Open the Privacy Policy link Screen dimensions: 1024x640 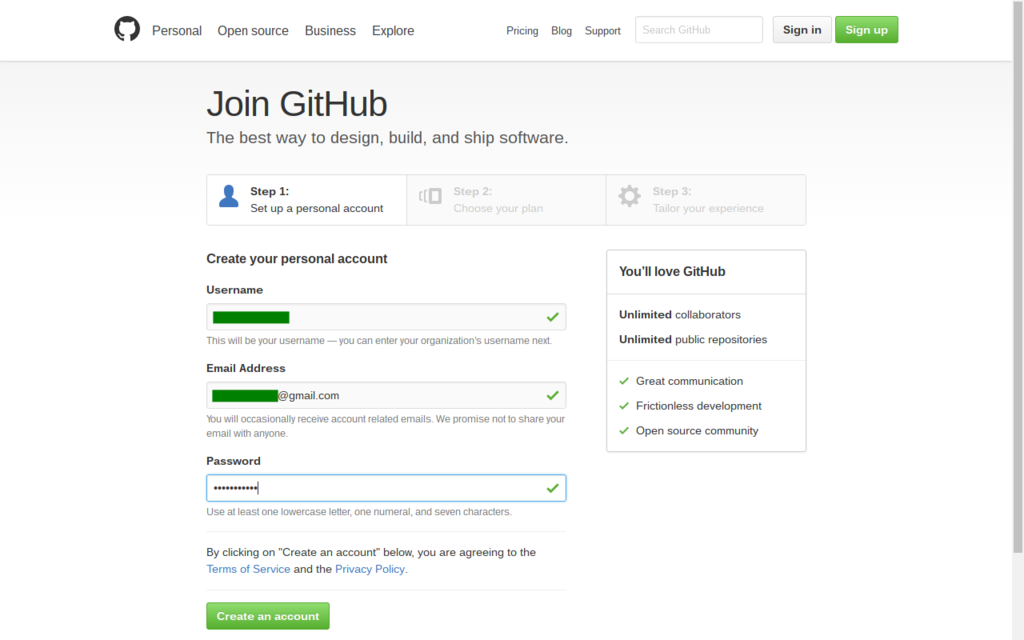tap(370, 569)
